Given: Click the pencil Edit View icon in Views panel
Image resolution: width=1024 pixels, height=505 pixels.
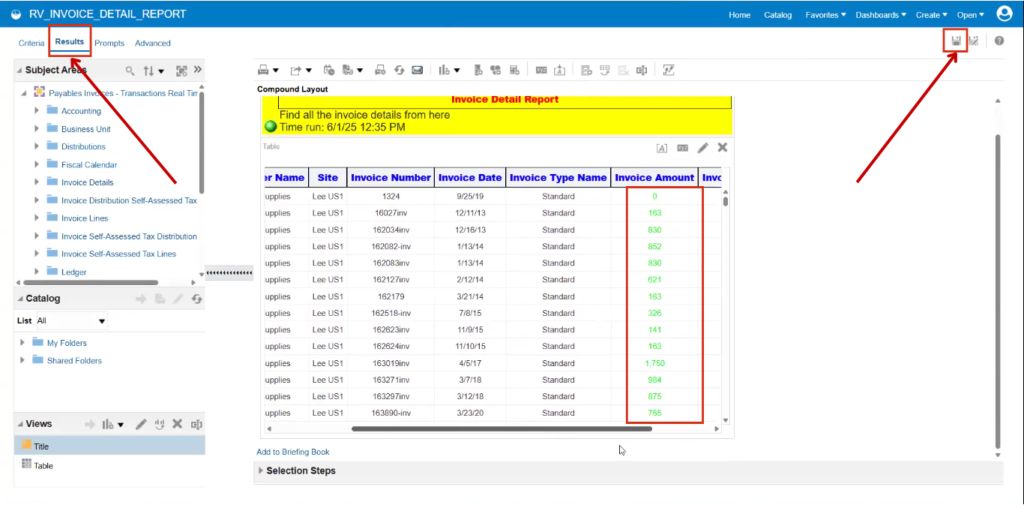Looking at the screenshot, I should 140,424.
